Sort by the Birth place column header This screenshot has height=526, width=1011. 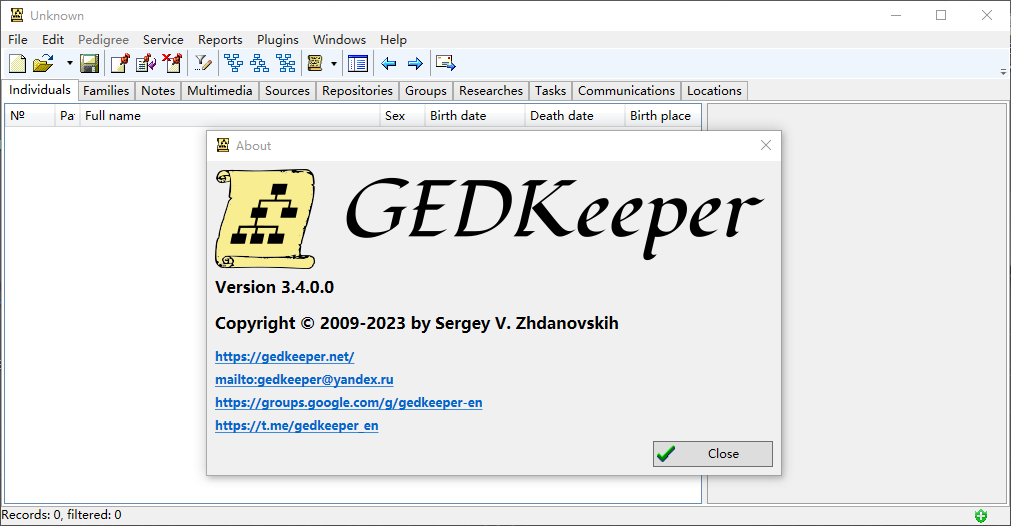point(662,116)
